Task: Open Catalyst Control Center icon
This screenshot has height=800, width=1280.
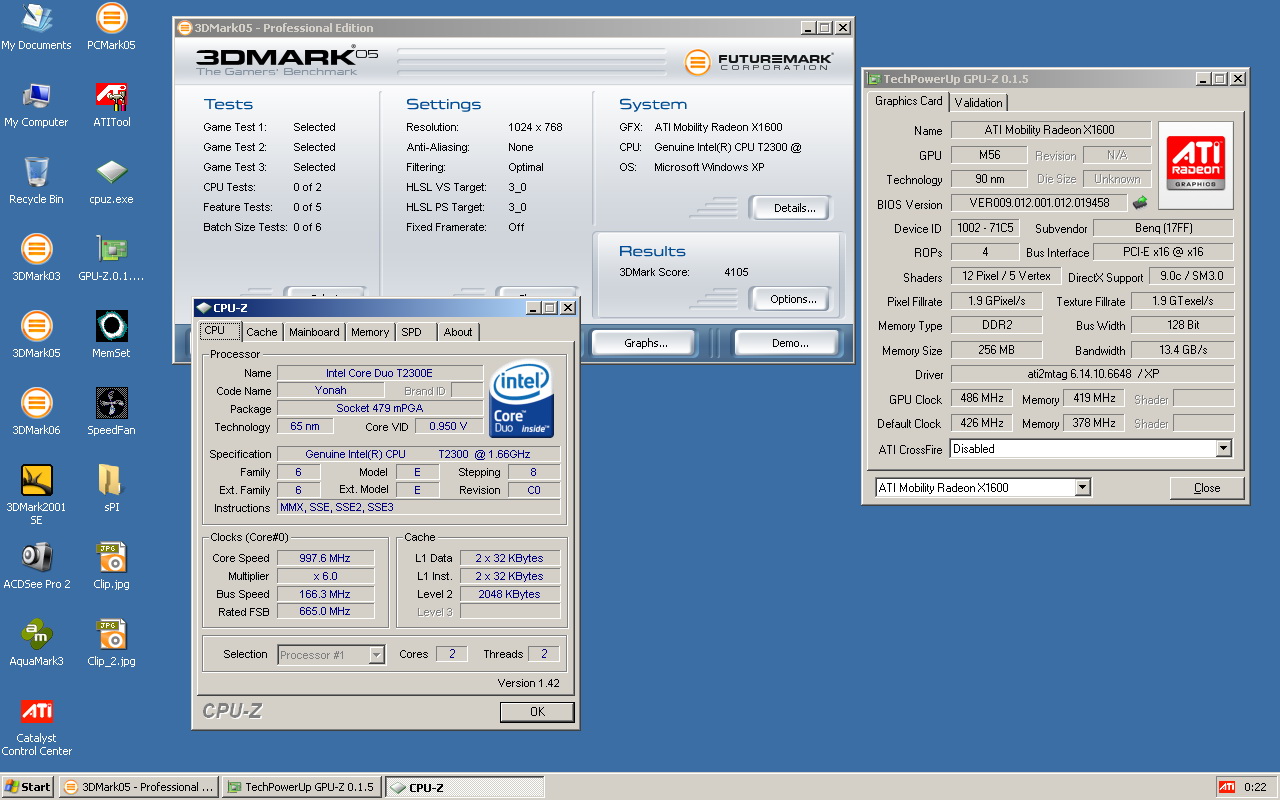Action: coord(36,727)
